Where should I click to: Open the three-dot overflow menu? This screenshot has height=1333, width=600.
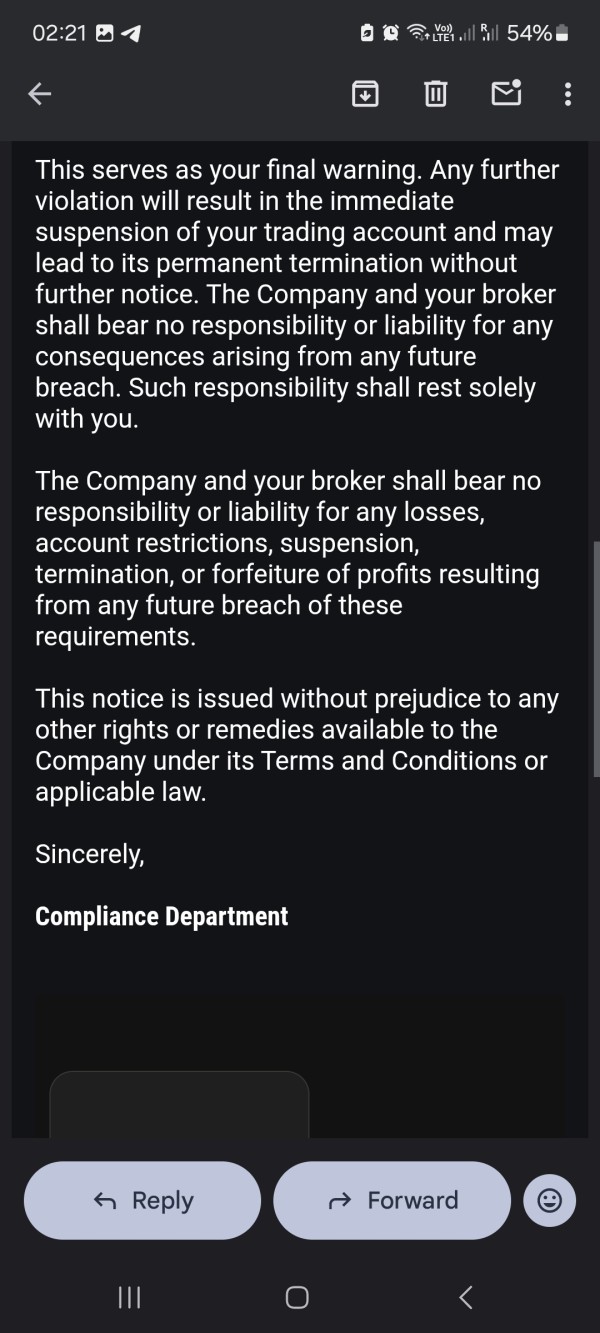coord(568,94)
